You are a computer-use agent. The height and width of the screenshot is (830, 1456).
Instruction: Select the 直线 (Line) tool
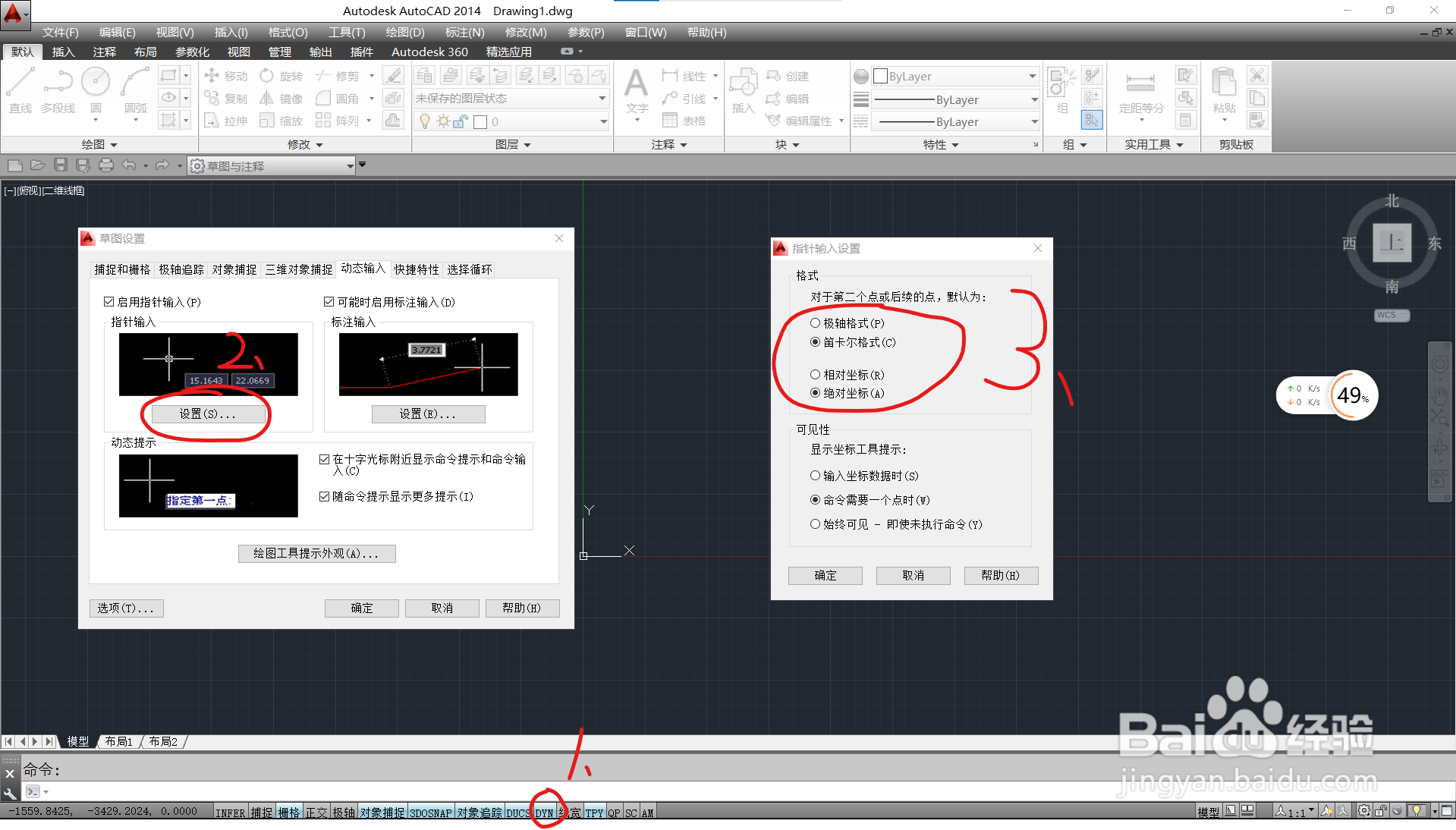(20, 90)
